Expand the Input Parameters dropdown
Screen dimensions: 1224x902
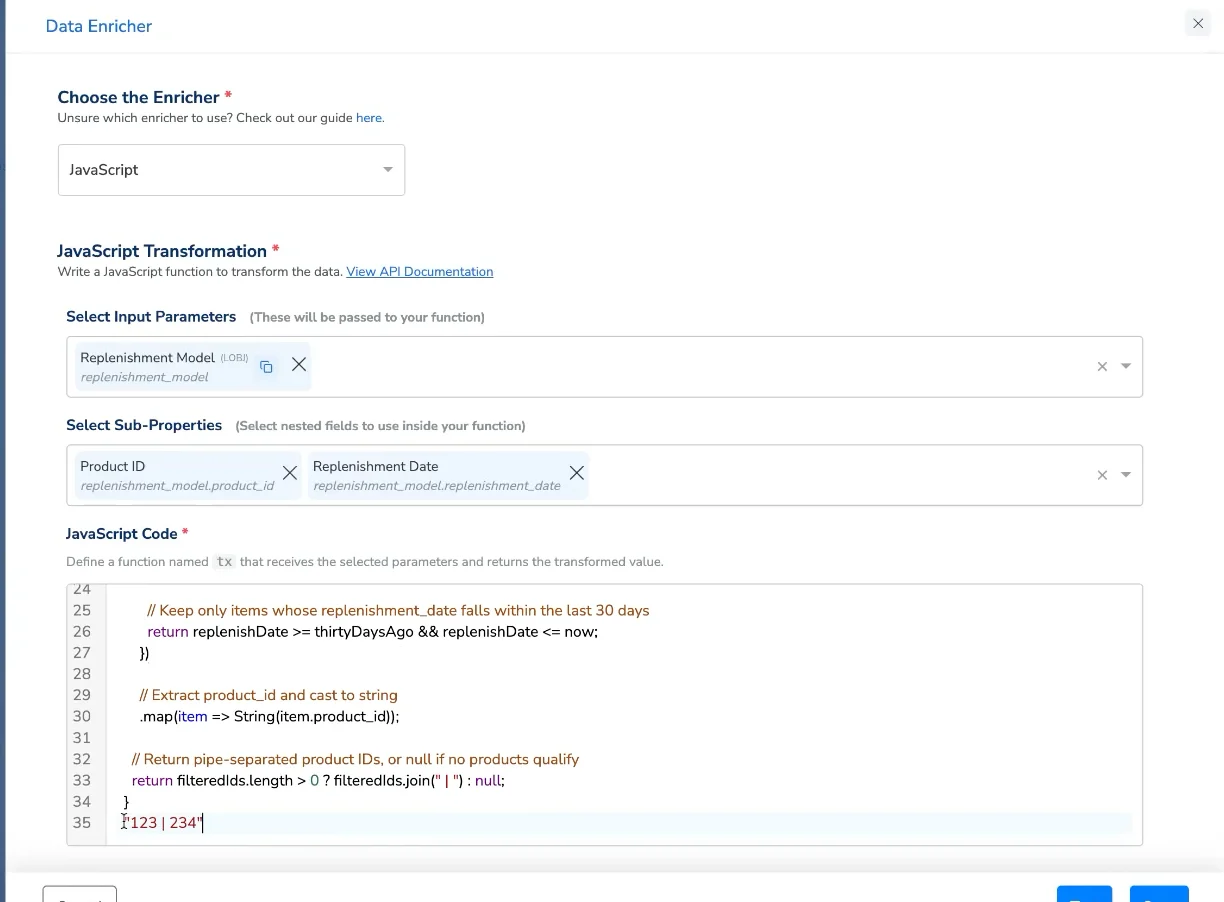click(x=1126, y=367)
